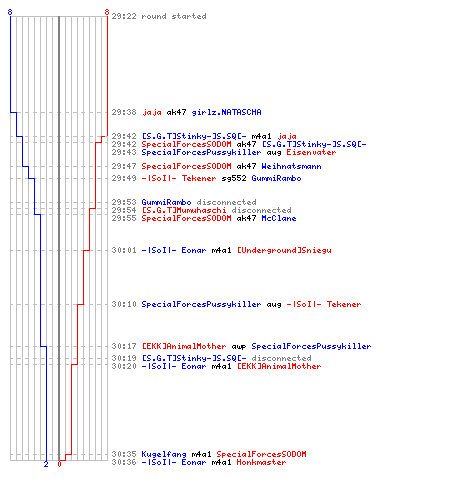Click red jaja name at 29:38
This screenshot has width=450, height=500.
pos(152,112)
